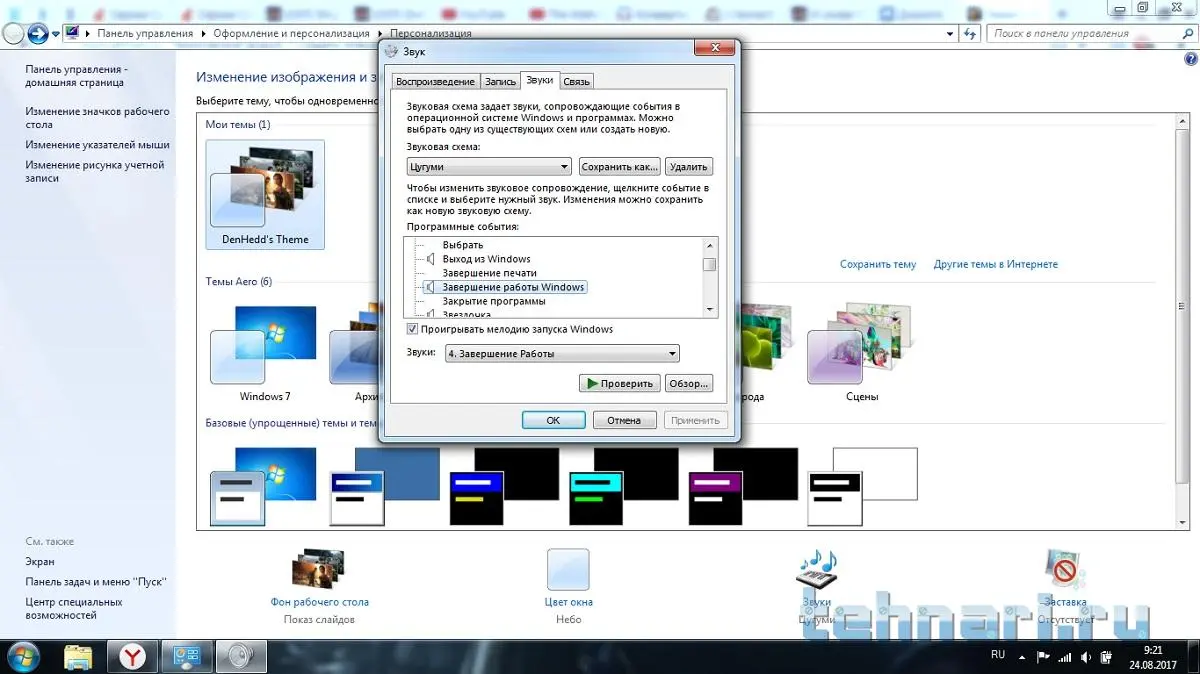Open the Screen Saver icon
Image resolution: width=1200 pixels, height=674 pixels.
coord(1064,570)
